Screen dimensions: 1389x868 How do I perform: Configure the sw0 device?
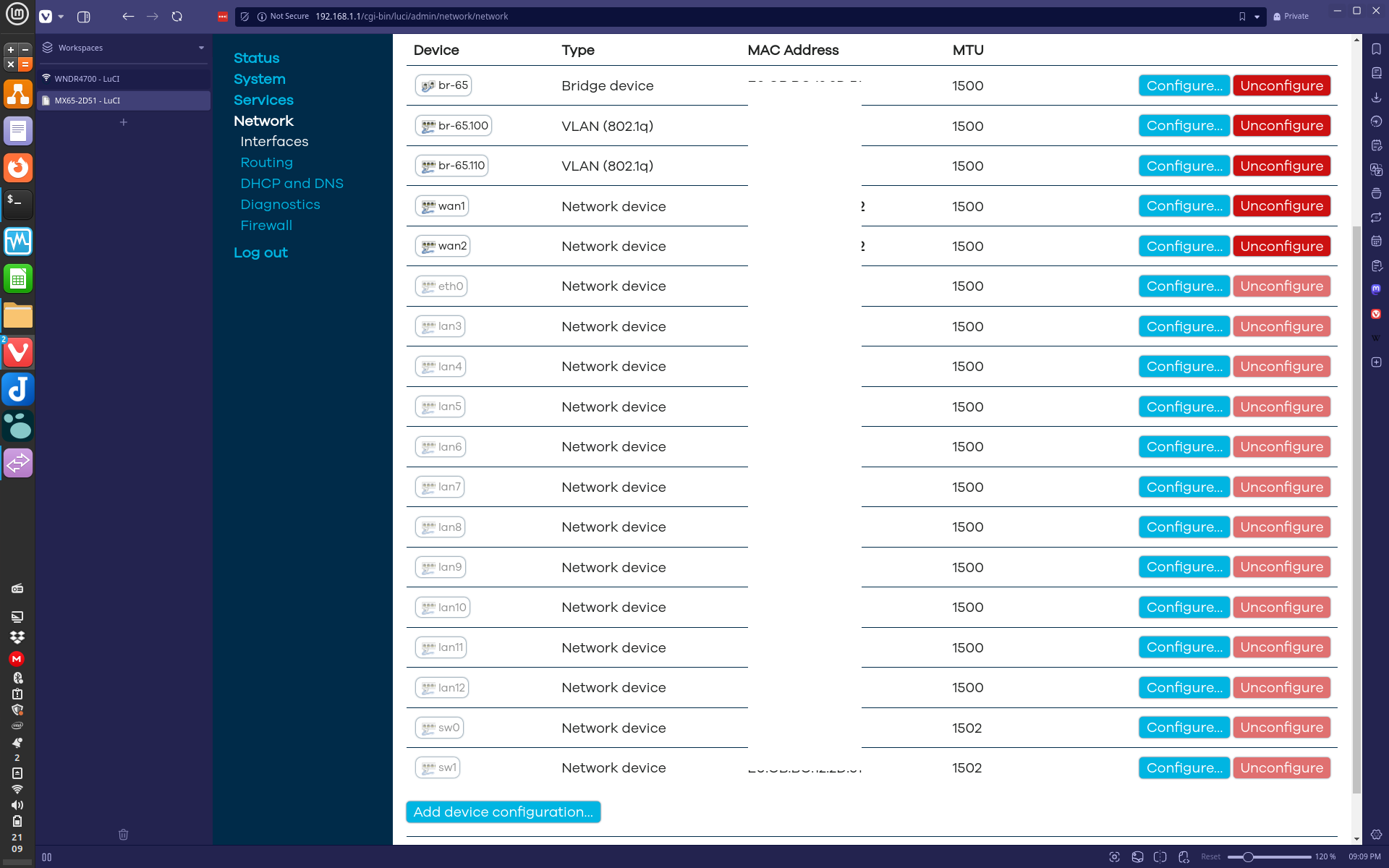click(x=1184, y=728)
